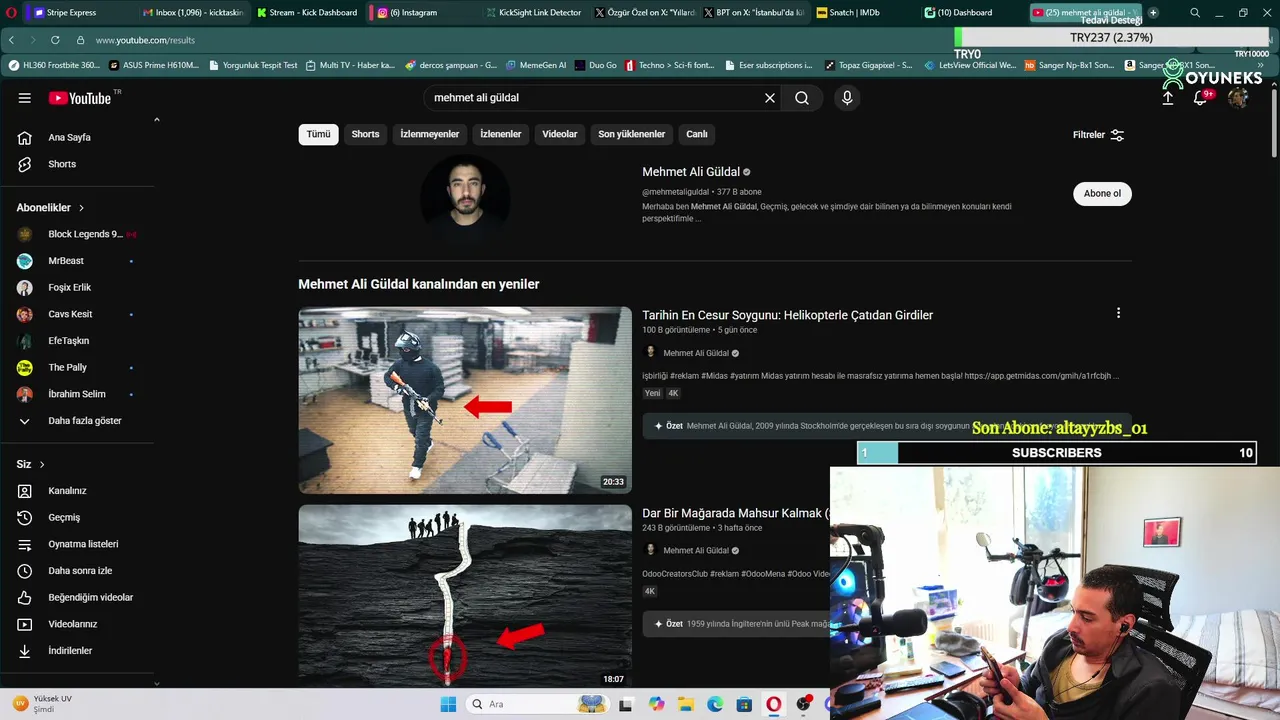Open the account avatar menu

point(1238,98)
